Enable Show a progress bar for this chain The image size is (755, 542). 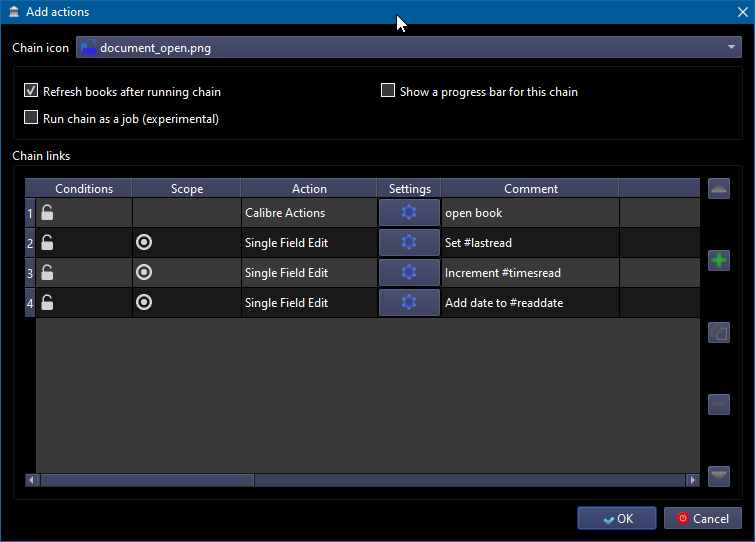pyautogui.click(x=388, y=90)
